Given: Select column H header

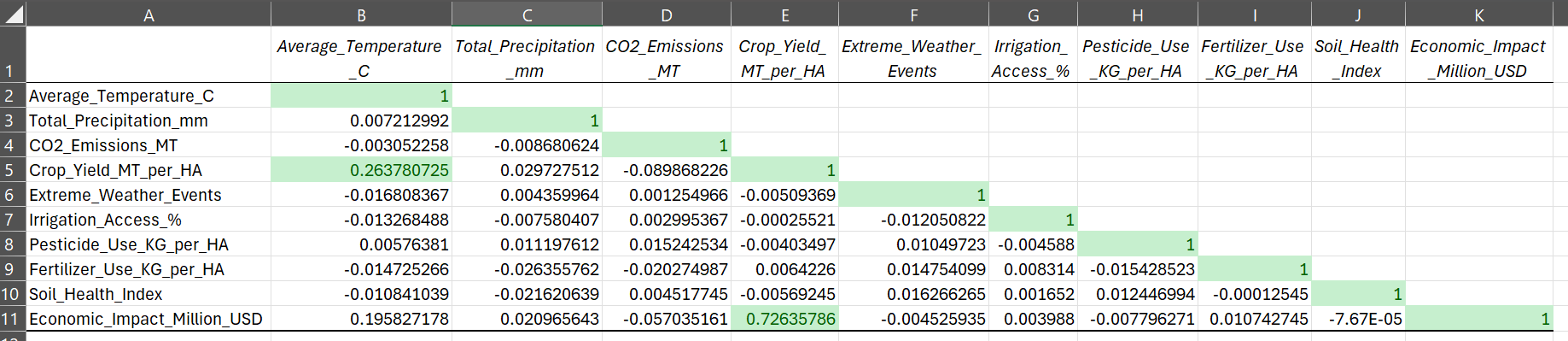Looking at the screenshot, I should [x=1138, y=15].
